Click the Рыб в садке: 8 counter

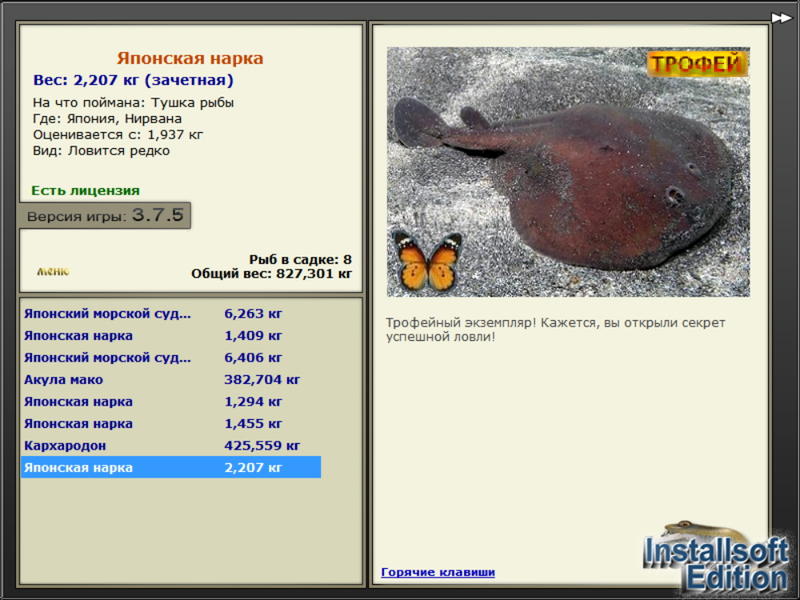point(300,259)
